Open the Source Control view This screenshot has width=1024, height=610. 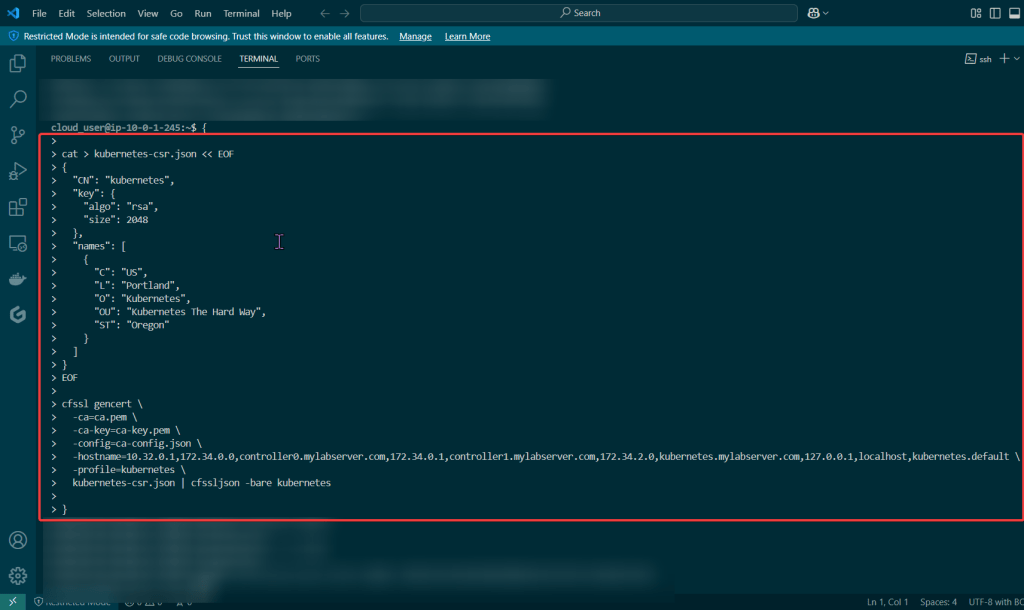point(17,135)
